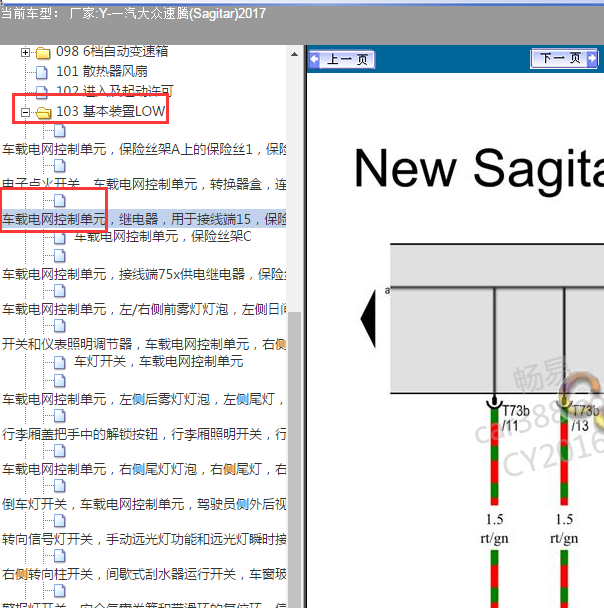Click the 当前车型 vehicle model header text
The height and width of the screenshot is (608, 604).
134,14
